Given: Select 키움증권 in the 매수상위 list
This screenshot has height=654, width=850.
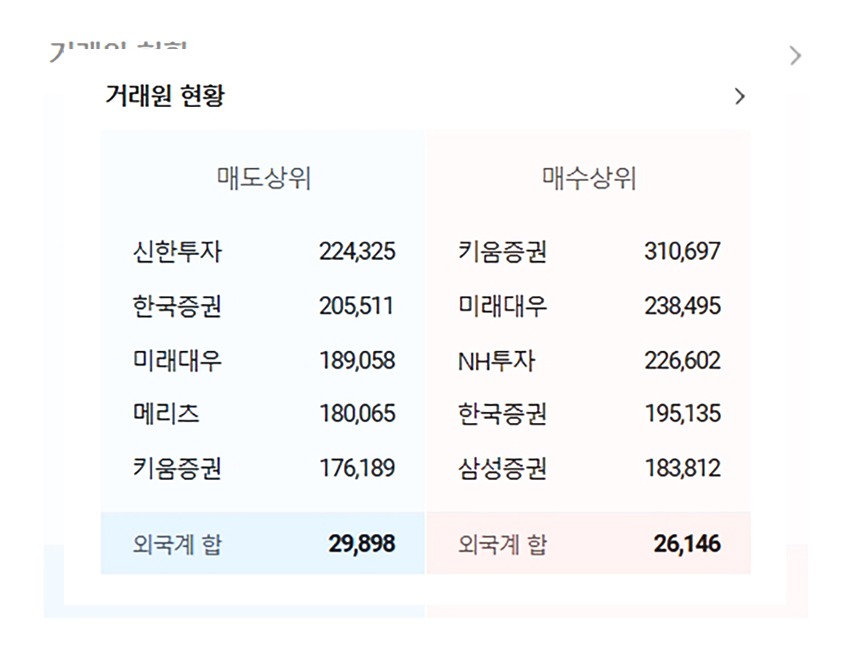Looking at the screenshot, I should (x=503, y=252).
